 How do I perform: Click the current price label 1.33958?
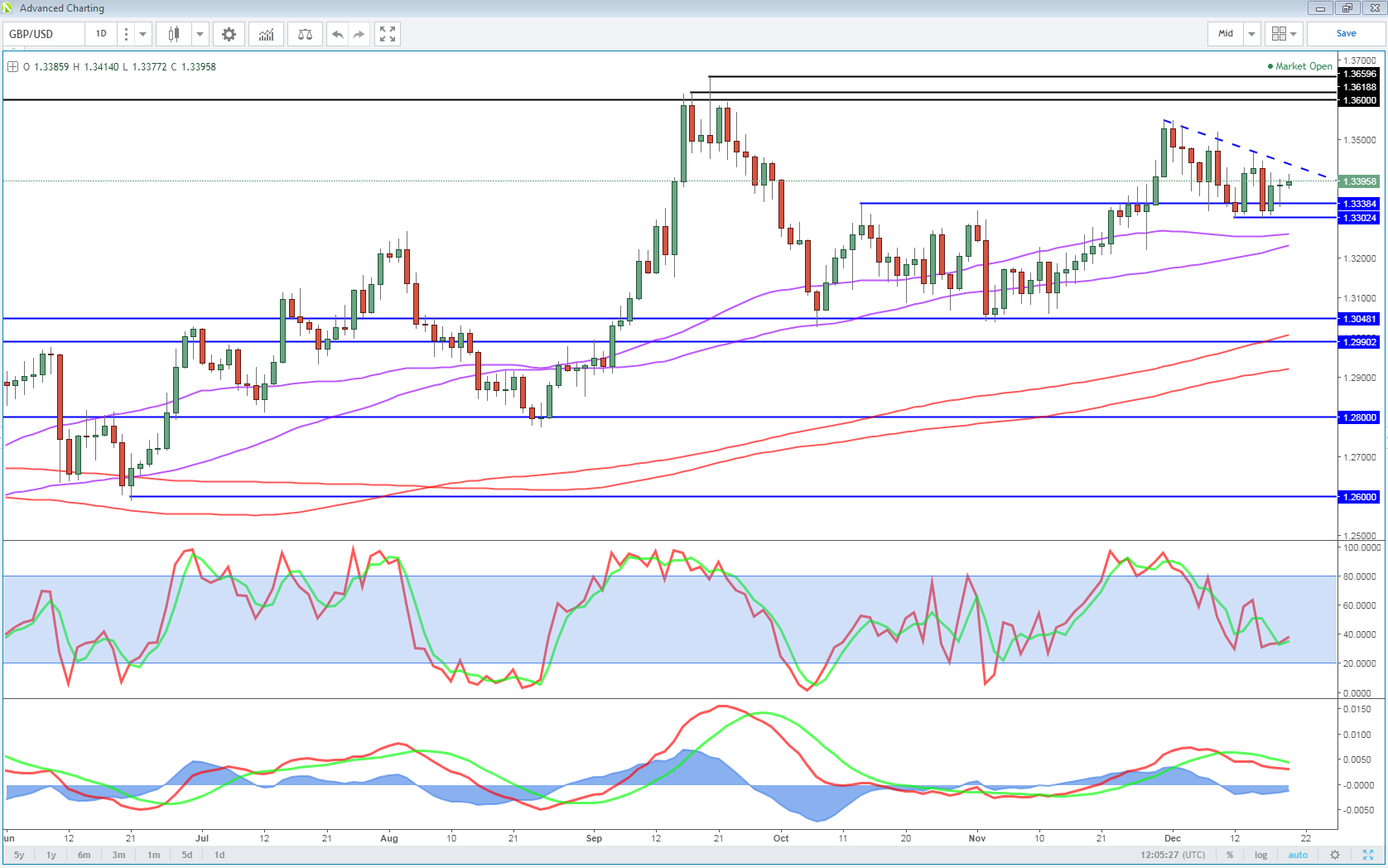pos(1359,181)
